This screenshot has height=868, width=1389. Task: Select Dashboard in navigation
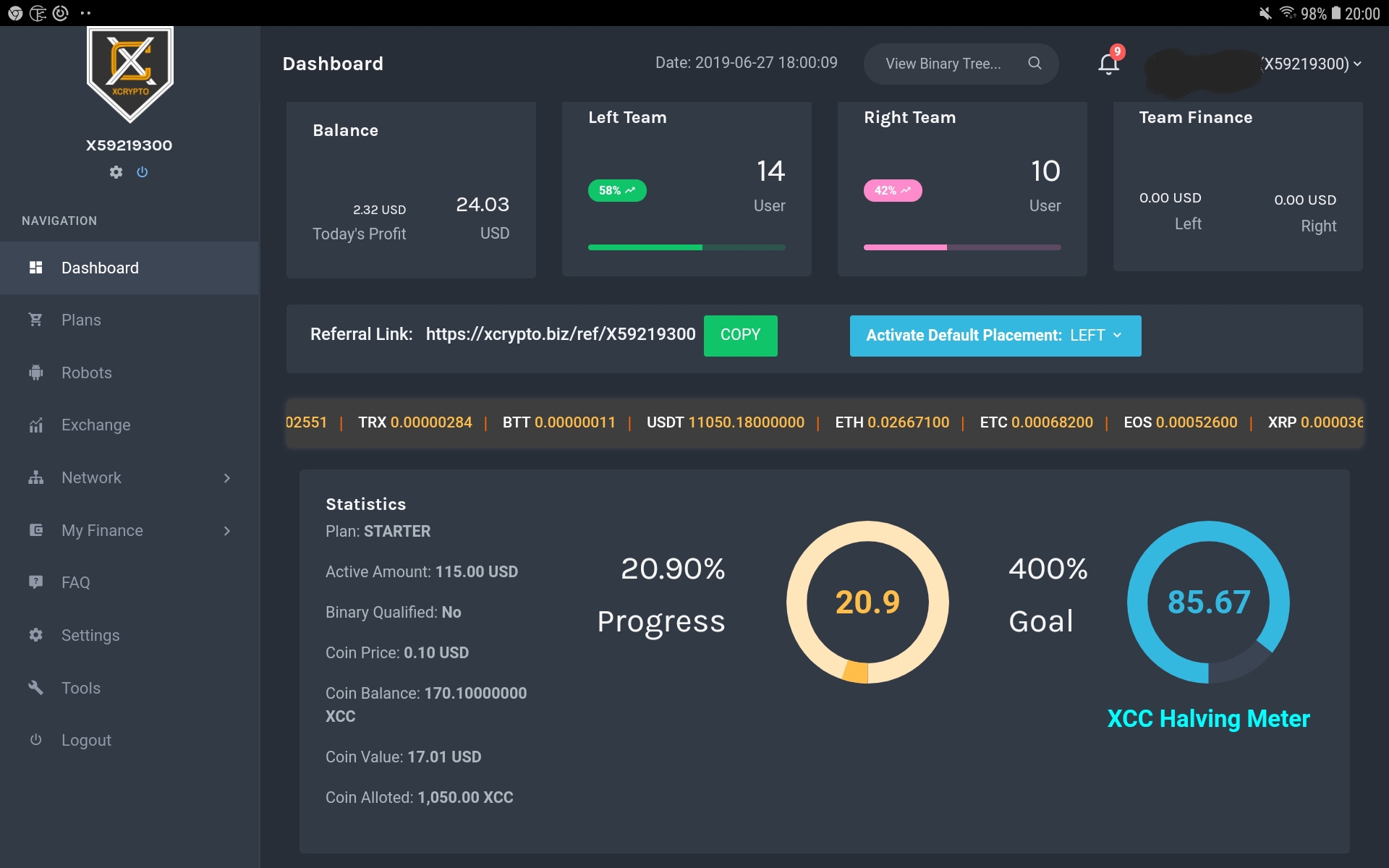(100, 268)
